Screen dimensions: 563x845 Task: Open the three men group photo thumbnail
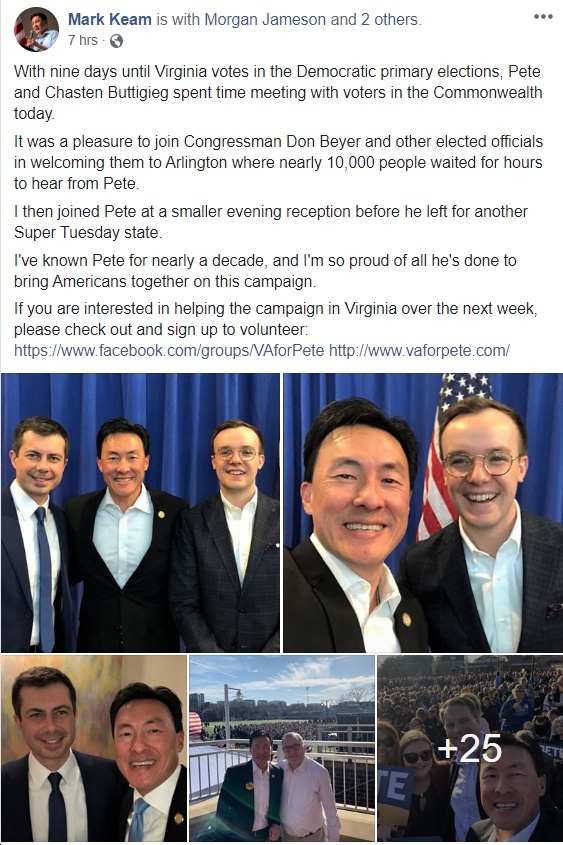pyautogui.click(x=140, y=512)
